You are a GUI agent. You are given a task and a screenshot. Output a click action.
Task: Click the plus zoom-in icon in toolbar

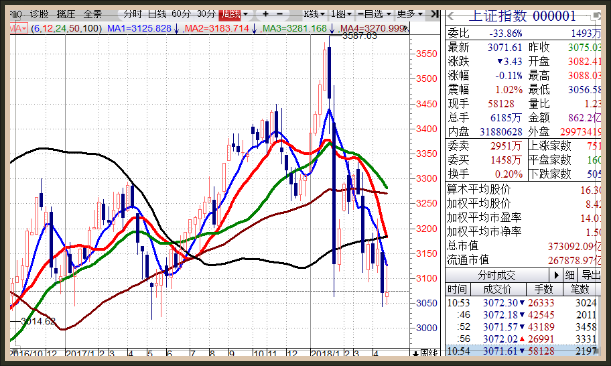[x=265, y=14]
